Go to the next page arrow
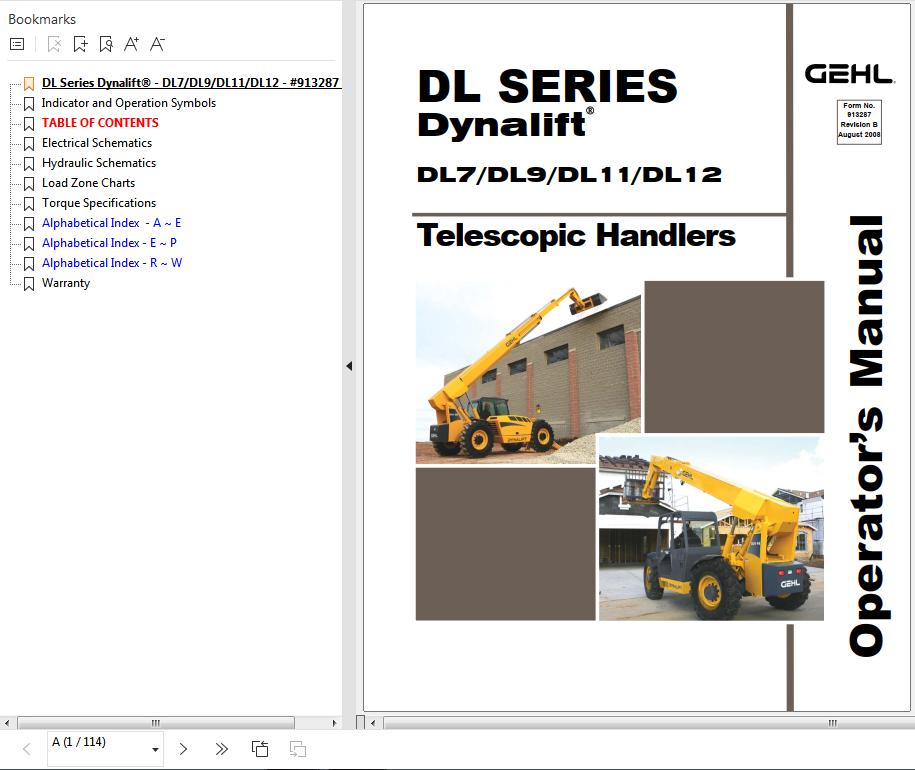 point(183,749)
